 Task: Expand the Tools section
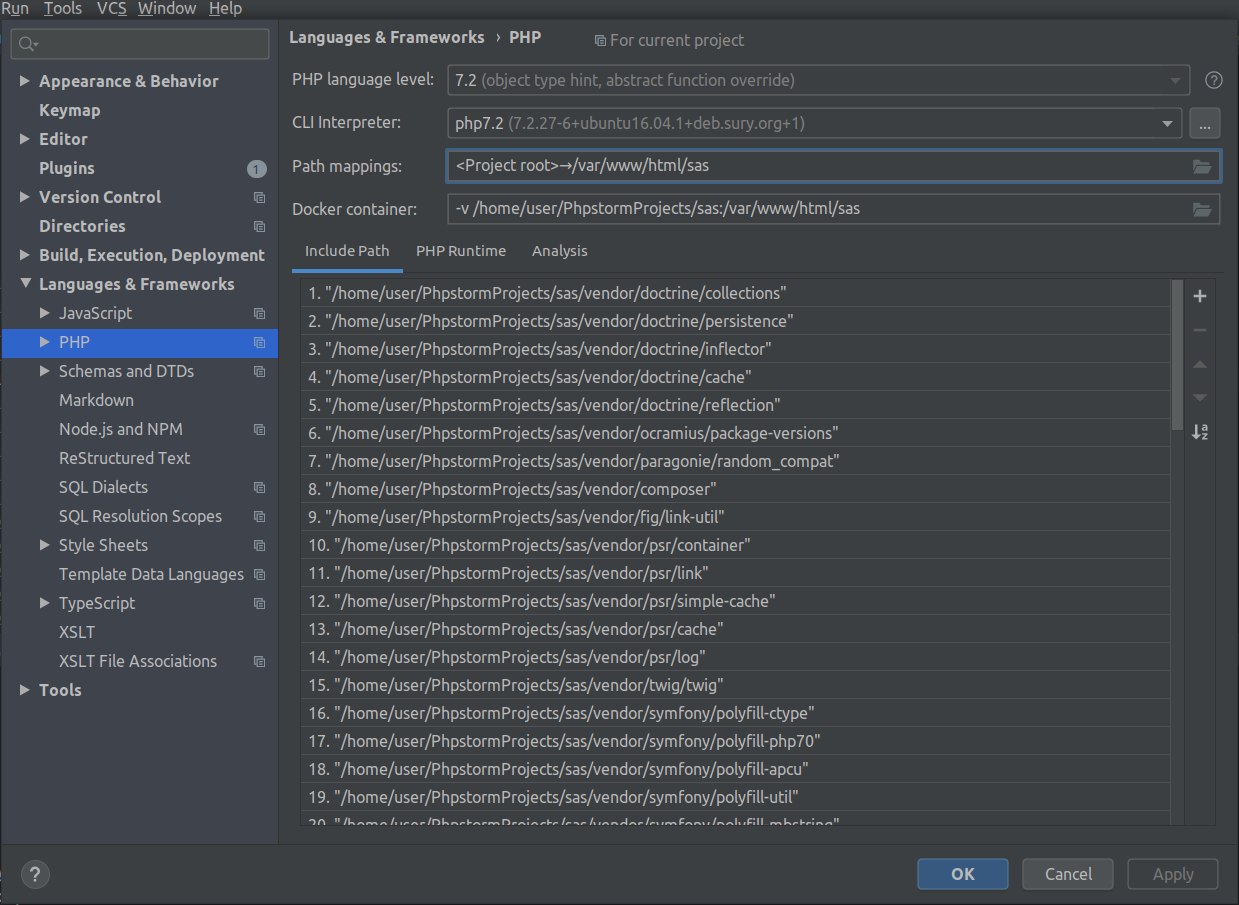coord(25,690)
